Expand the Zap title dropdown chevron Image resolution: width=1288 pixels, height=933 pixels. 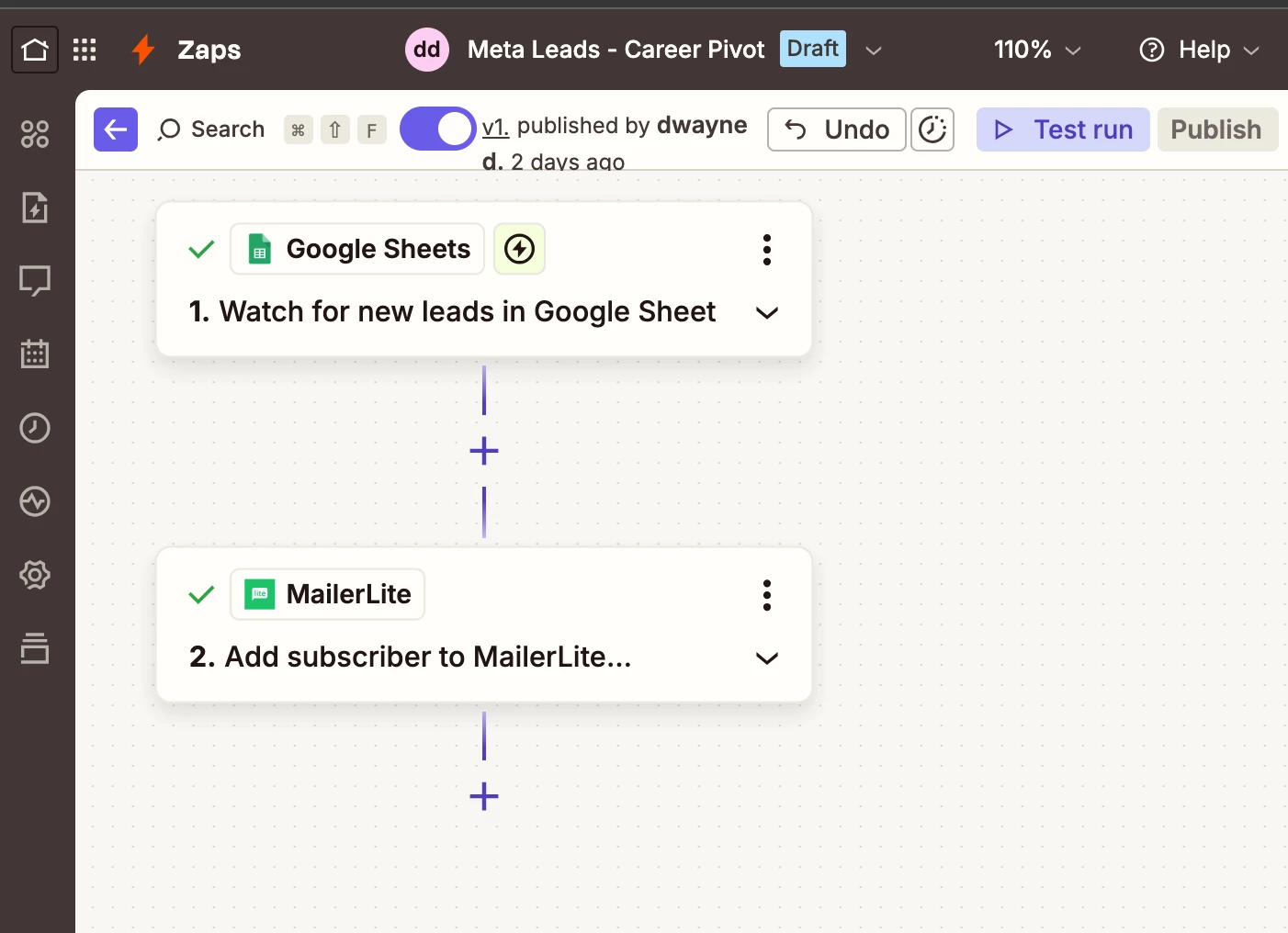pos(874,51)
